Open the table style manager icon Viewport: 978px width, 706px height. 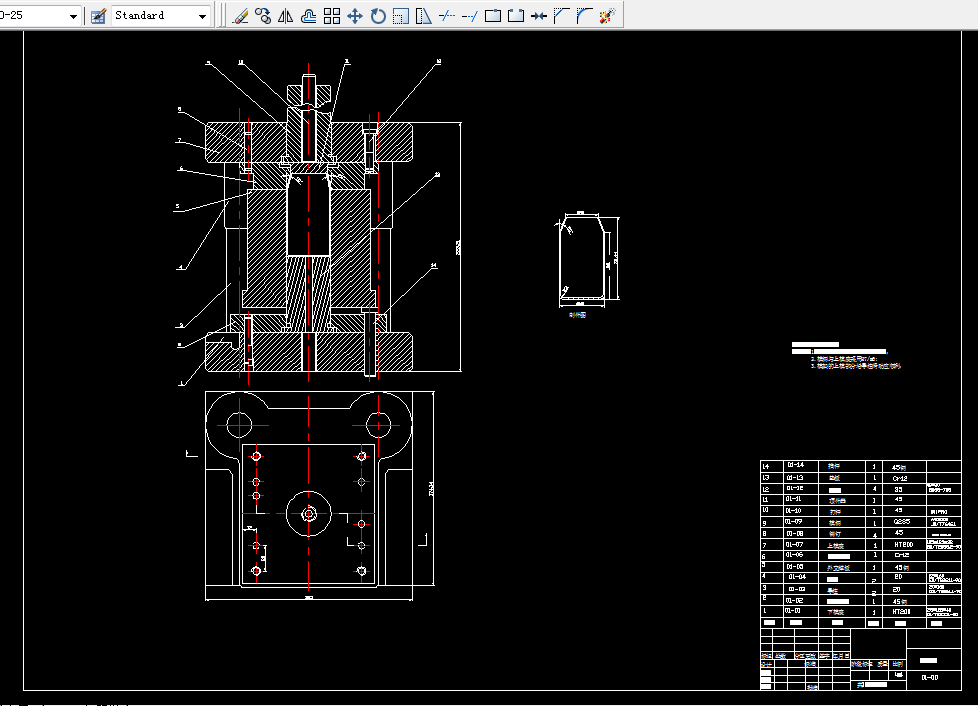coord(98,16)
